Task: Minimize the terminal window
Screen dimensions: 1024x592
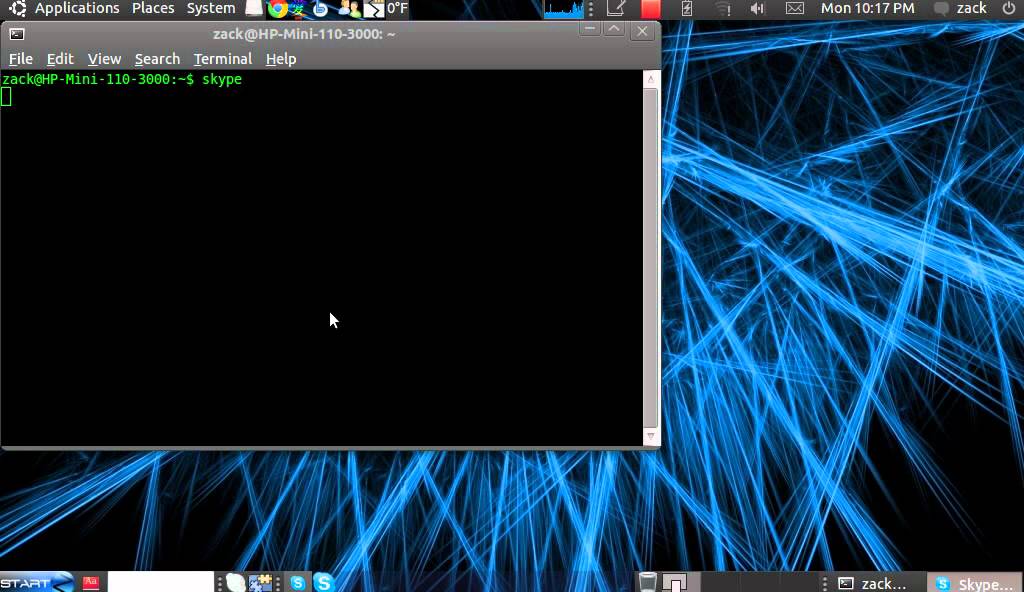Action: click(590, 29)
